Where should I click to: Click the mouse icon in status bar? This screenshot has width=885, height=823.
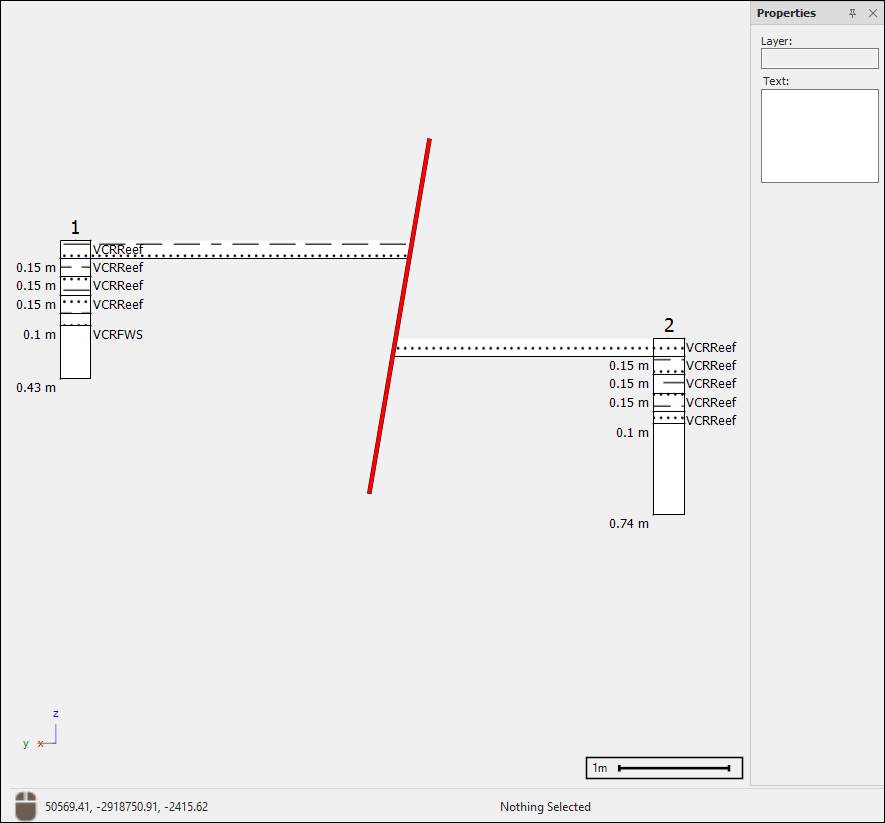(x=26, y=806)
